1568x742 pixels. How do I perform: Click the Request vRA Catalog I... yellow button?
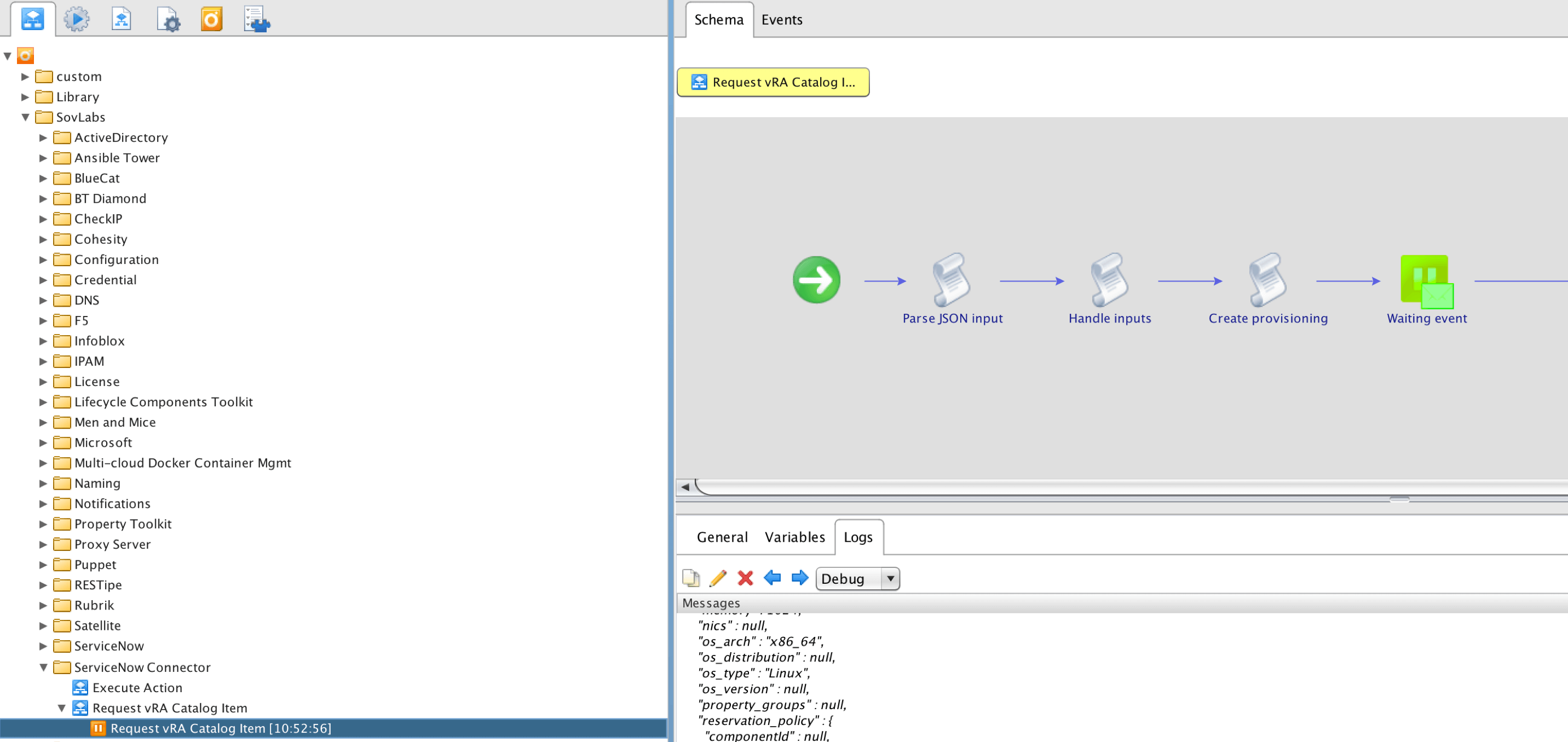click(773, 82)
